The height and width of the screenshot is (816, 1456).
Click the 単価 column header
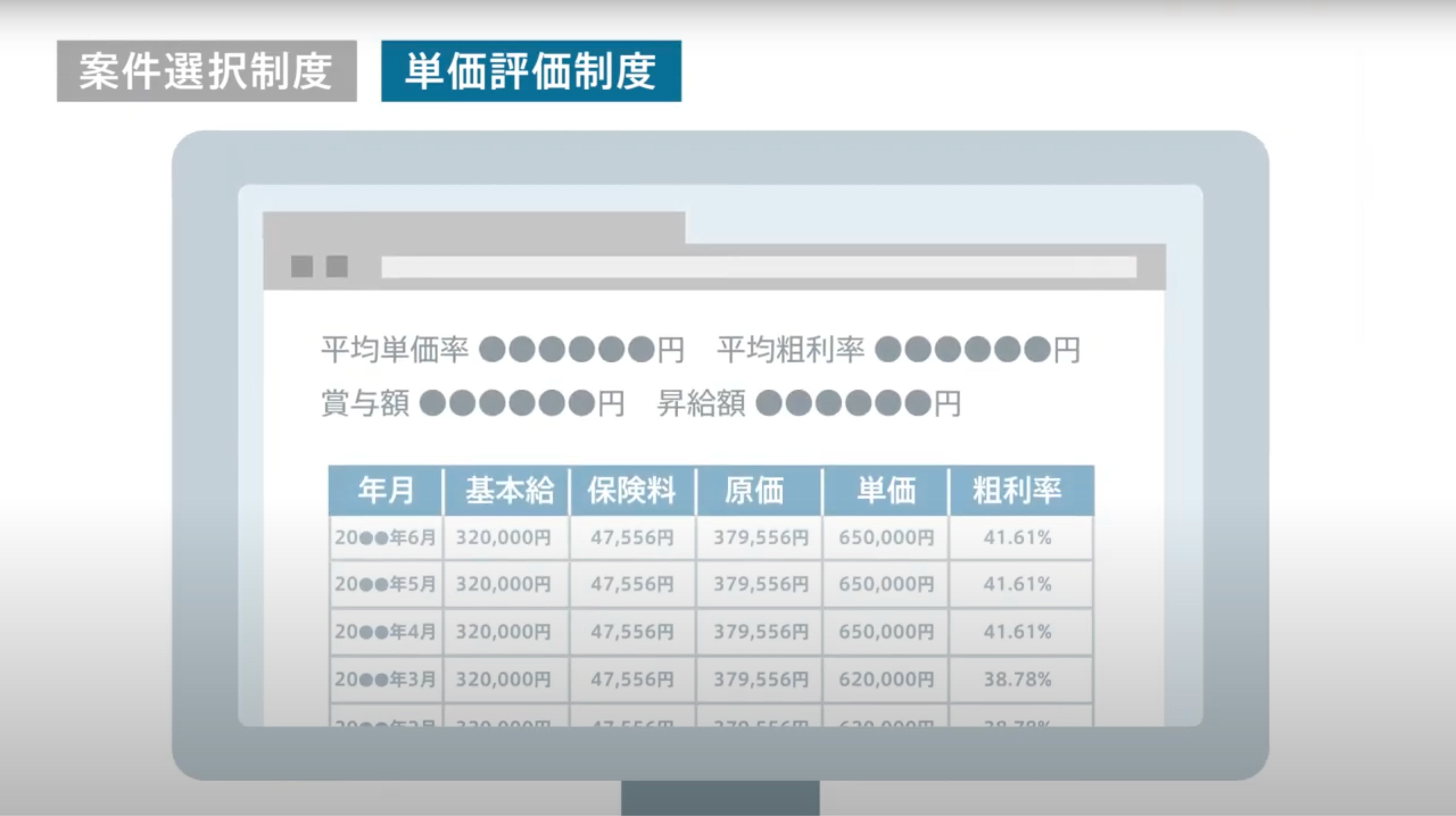886,490
